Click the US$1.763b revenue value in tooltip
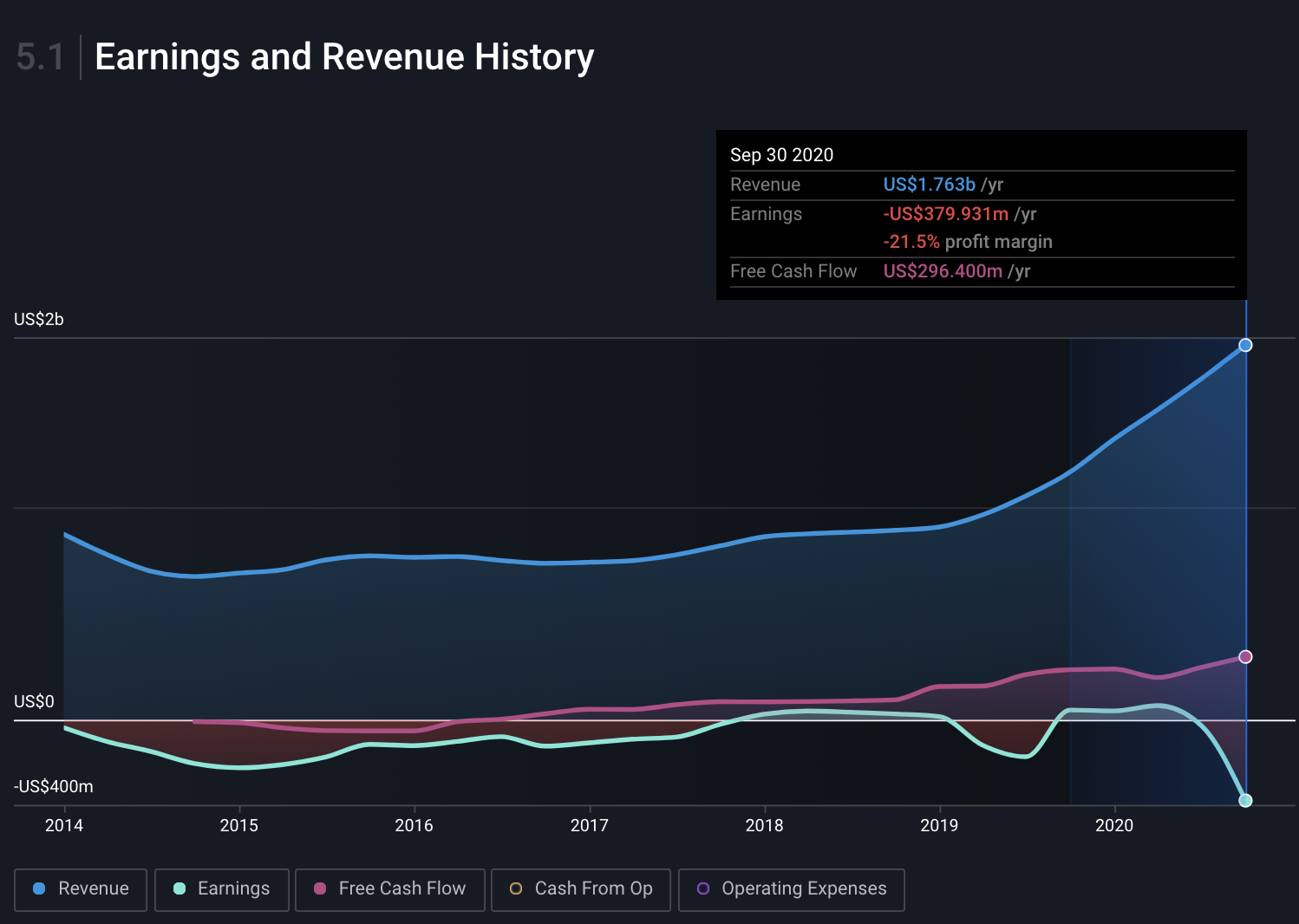Image resolution: width=1299 pixels, height=924 pixels. [x=929, y=185]
